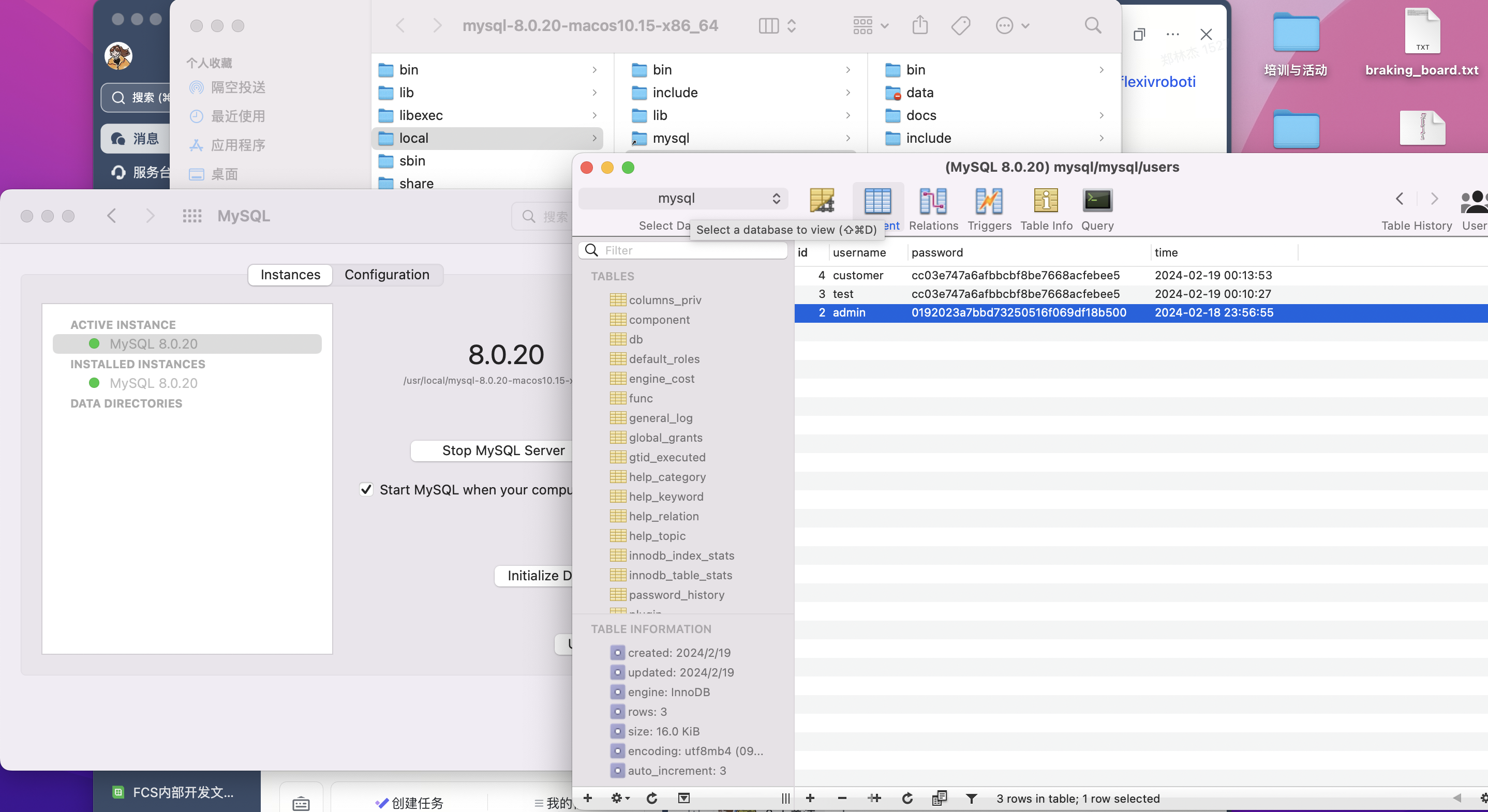Select the customer row in users table

coord(1141,275)
